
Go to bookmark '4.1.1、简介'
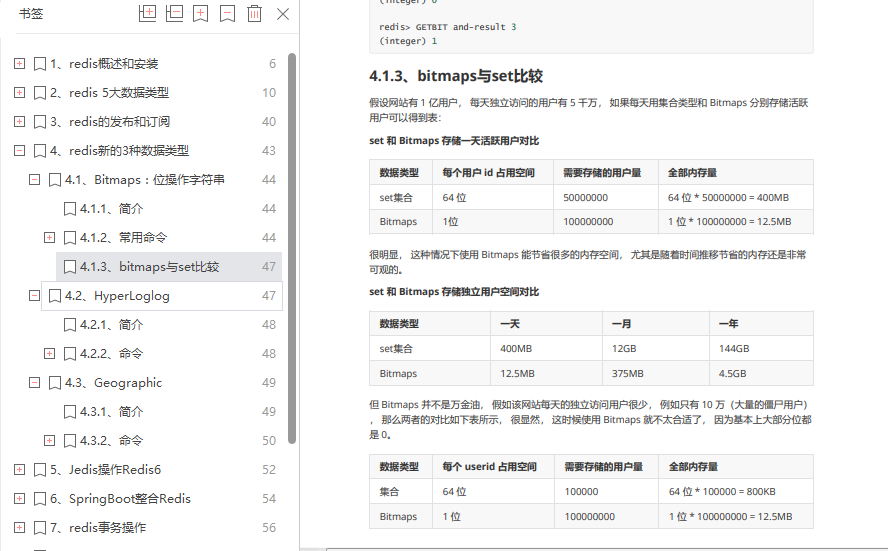coord(112,209)
